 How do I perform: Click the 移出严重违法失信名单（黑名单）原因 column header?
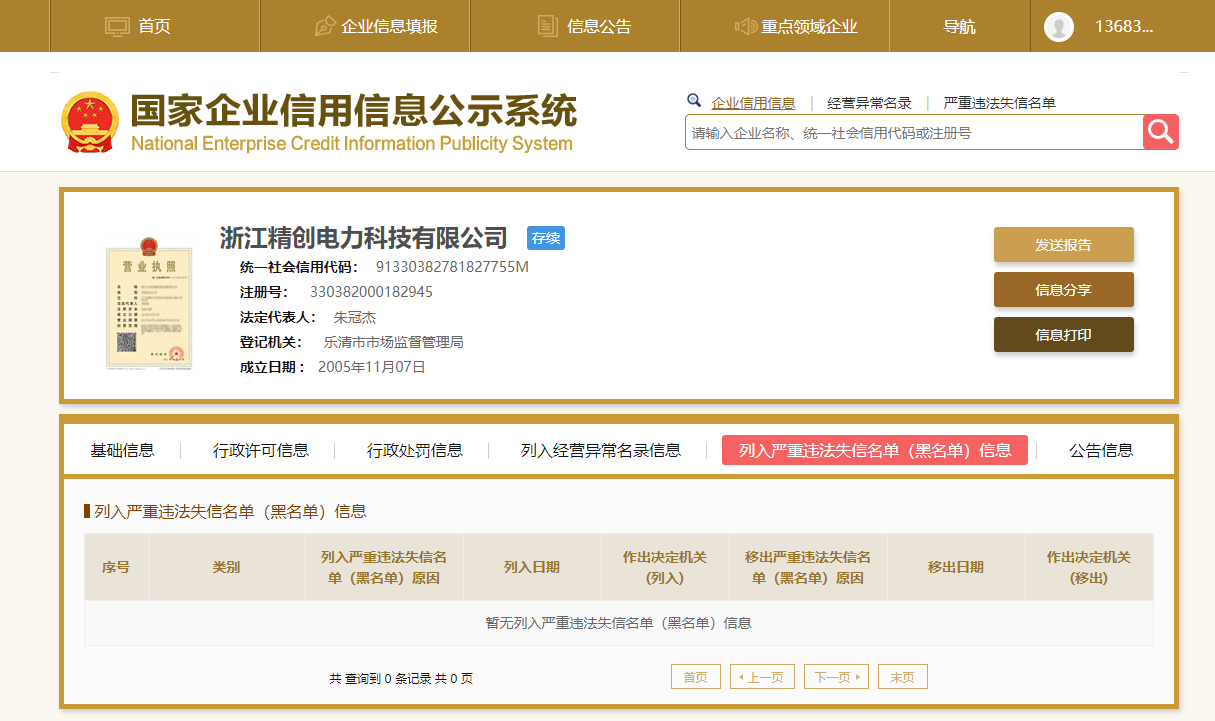point(808,567)
